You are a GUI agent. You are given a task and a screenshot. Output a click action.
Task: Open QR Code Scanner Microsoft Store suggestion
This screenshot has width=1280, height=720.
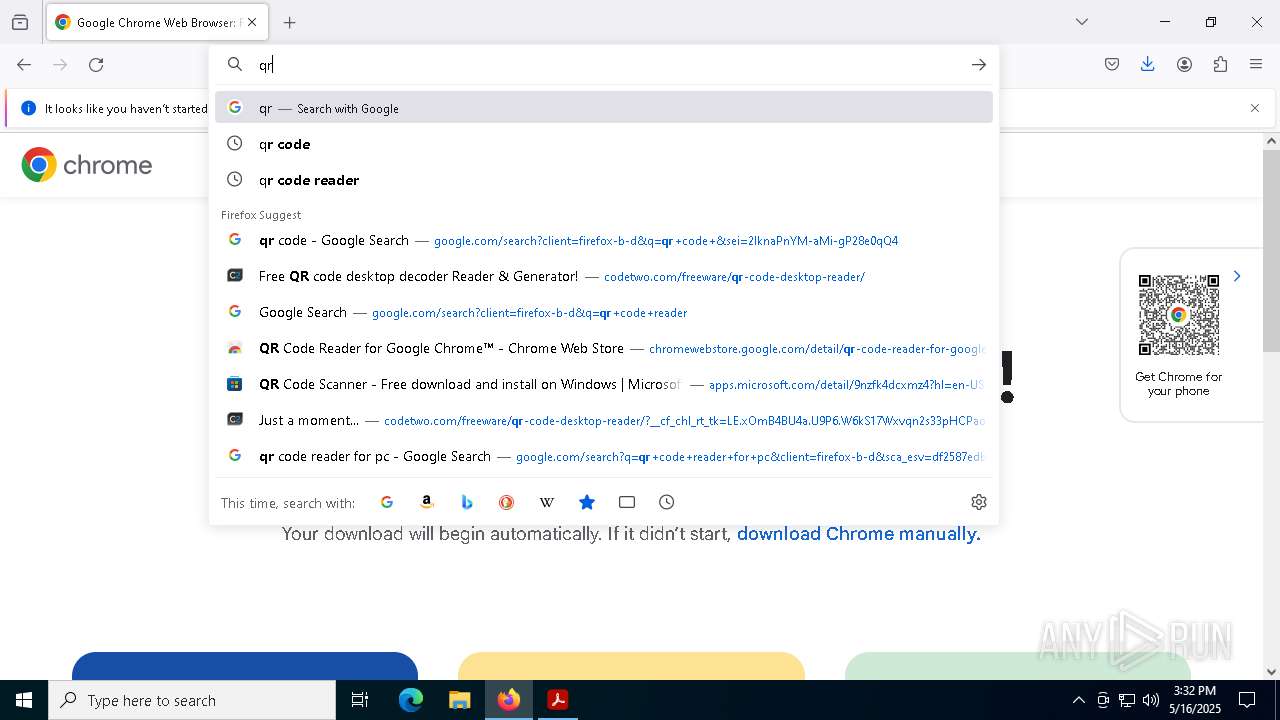pyautogui.click(x=604, y=384)
